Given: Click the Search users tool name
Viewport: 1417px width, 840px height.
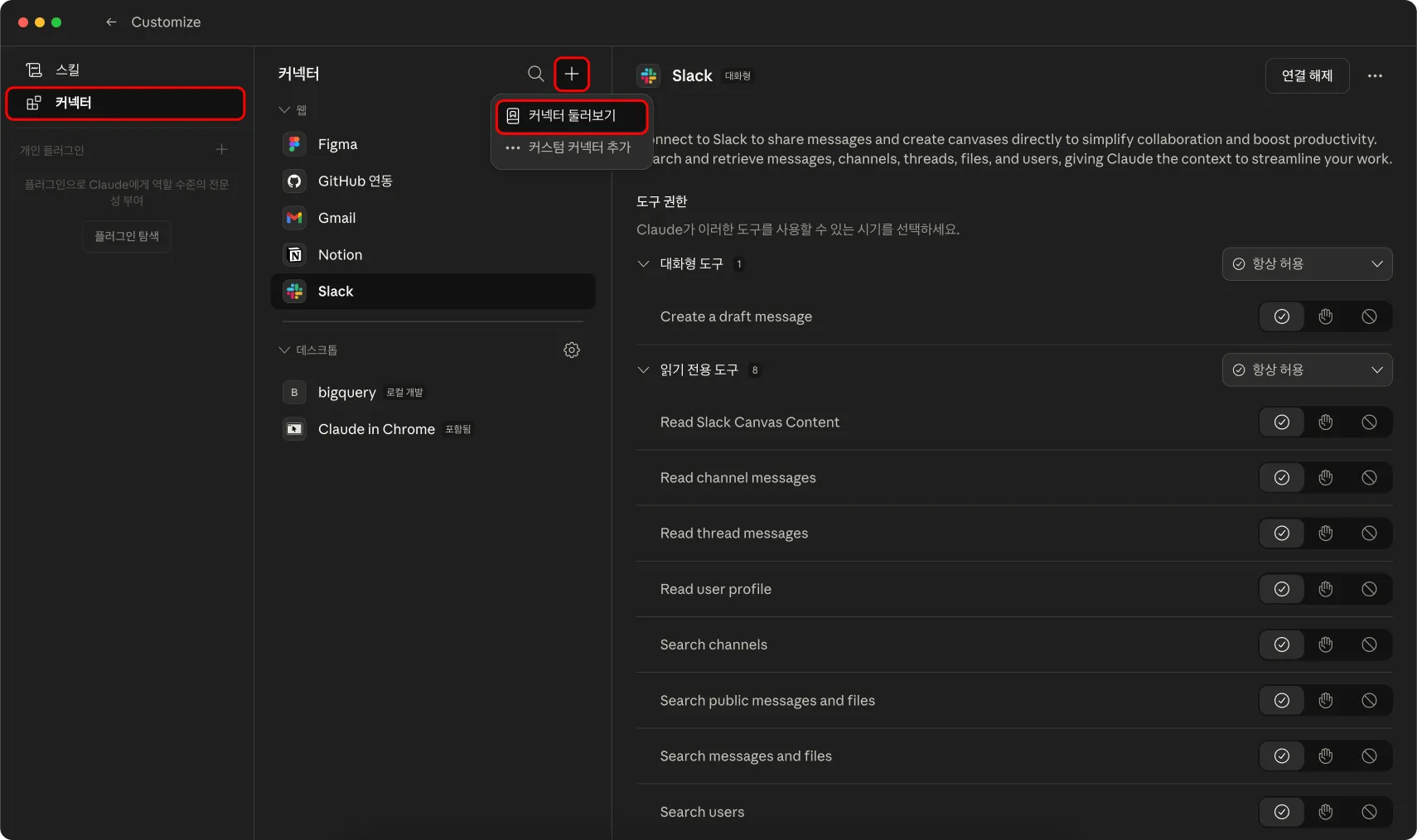Looking at the screenshot, I should pyautogui.click(x=702, y=812).
